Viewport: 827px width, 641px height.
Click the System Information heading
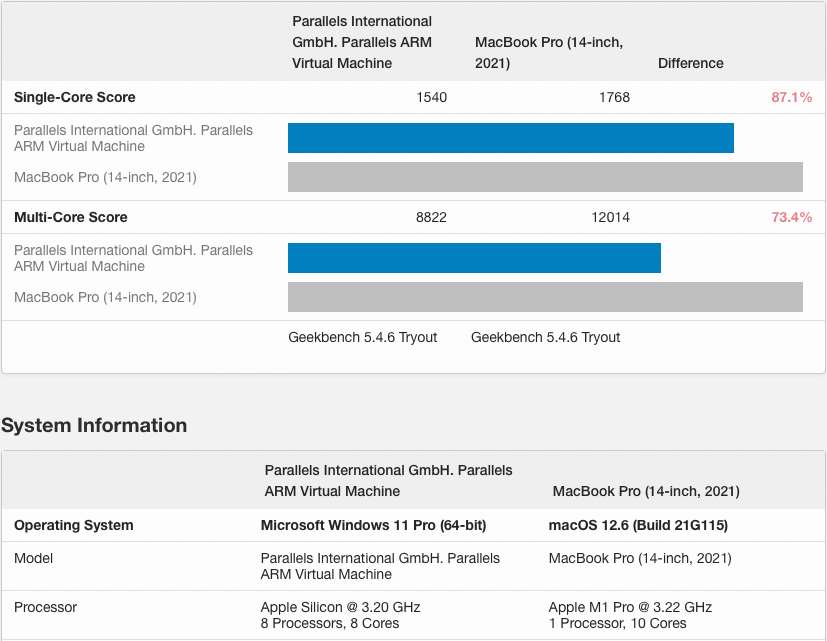(94, 425)
